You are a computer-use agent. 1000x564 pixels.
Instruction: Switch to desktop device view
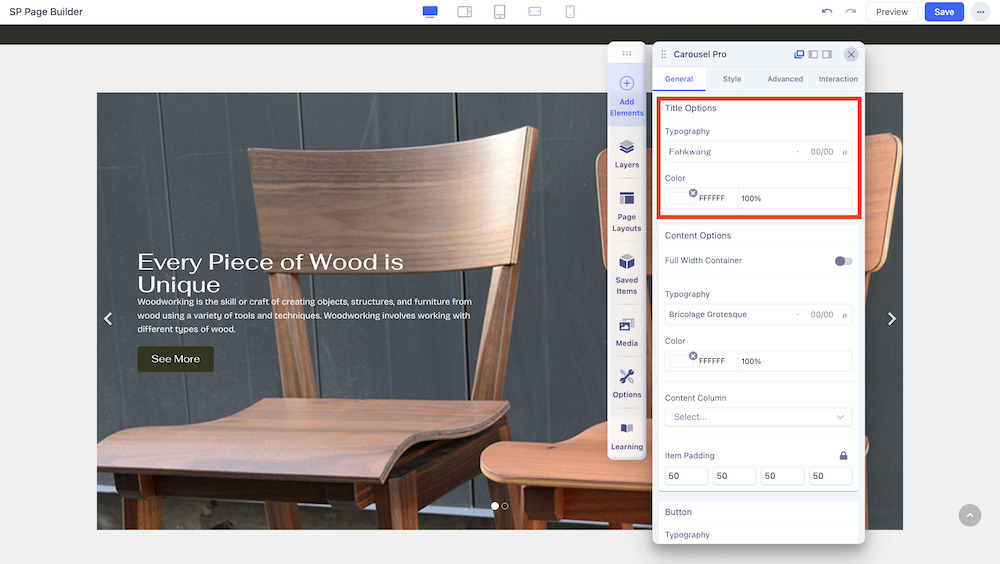coord(430,12)
